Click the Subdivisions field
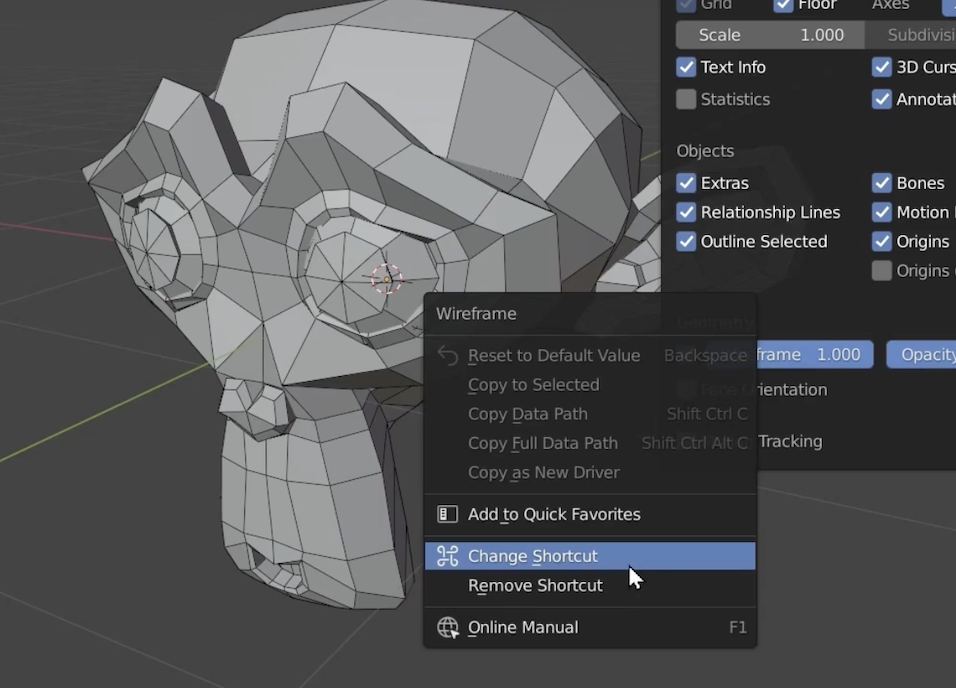956x688 pixels. click(911, 35)
